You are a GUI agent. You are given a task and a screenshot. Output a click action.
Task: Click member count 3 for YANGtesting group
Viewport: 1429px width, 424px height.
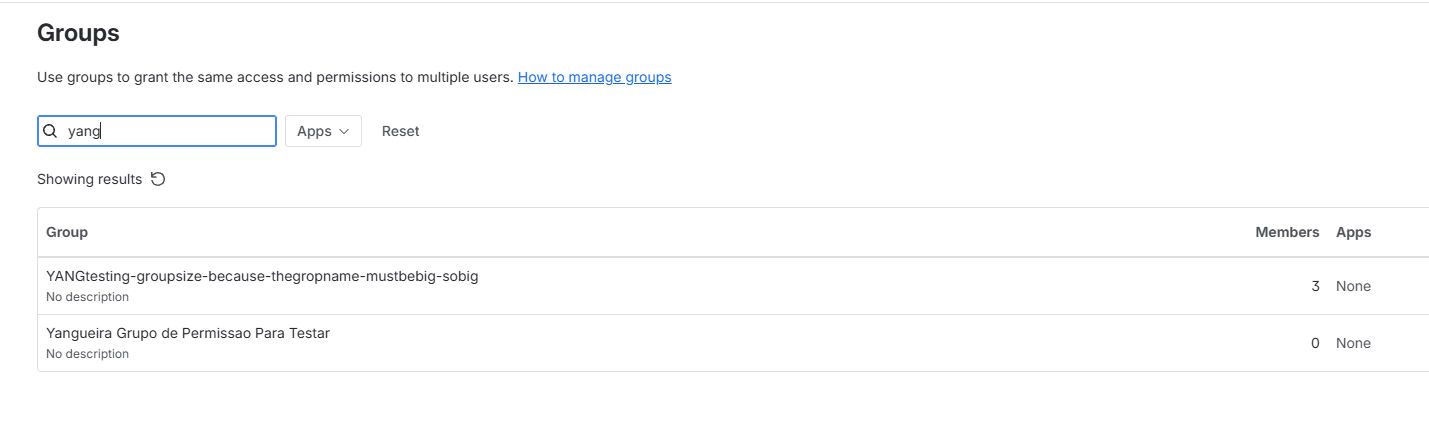click(x=1315, y=286)
